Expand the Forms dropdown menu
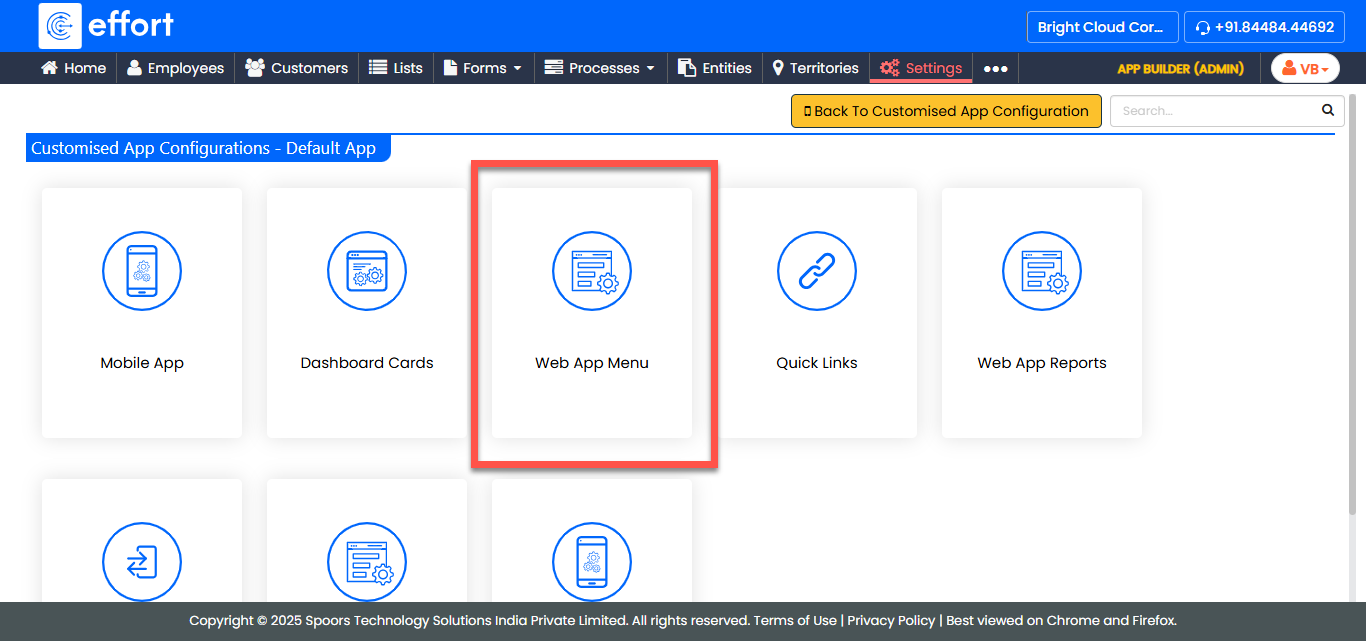Screen dimensions: 1366x641 point(483,68)
